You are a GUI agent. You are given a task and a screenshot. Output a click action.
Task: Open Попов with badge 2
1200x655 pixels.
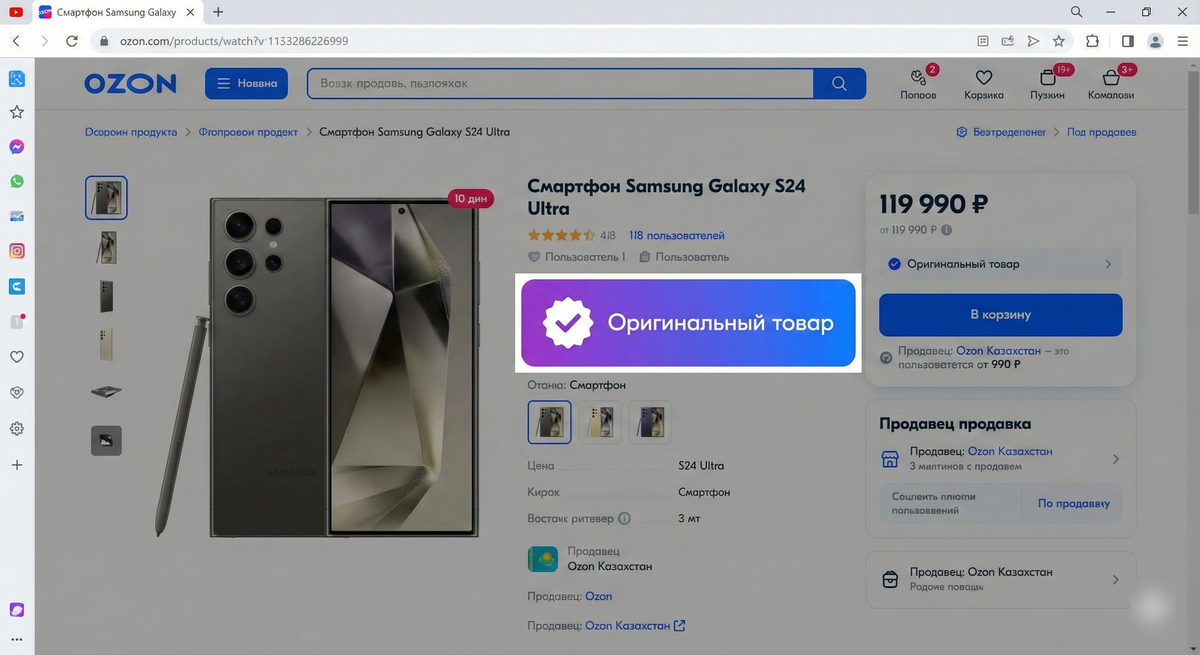[x=919, y=83]
